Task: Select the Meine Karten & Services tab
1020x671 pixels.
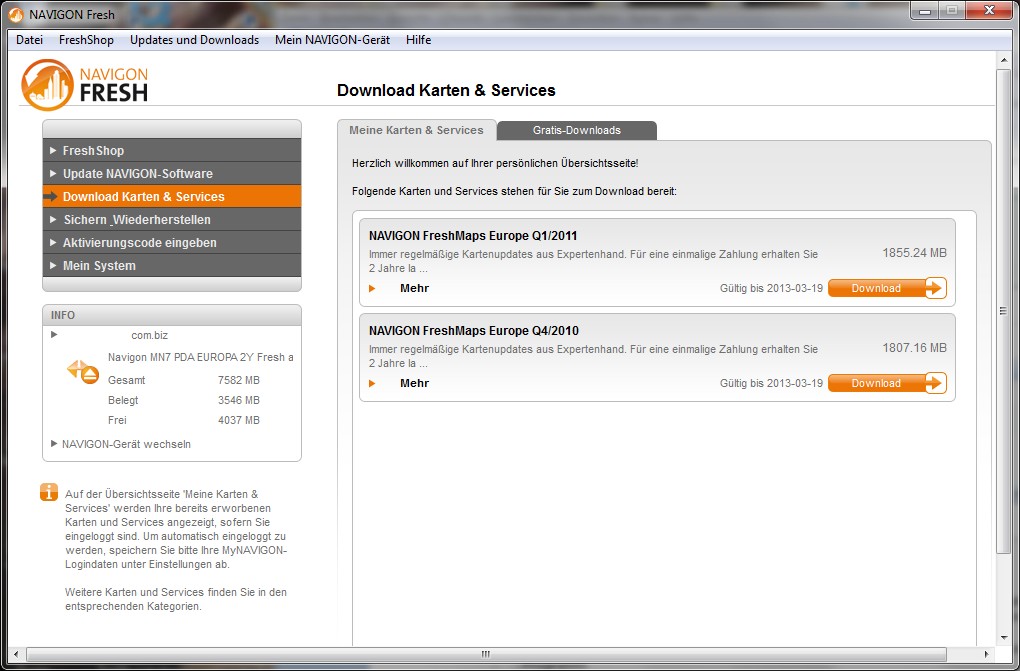Action: [x=416, y=130]
